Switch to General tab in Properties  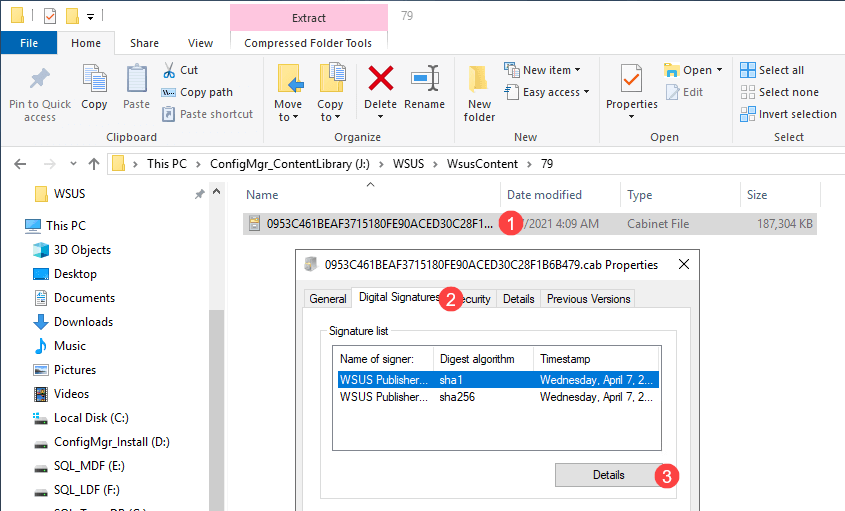pyautogui.click(x=328, y=299)
